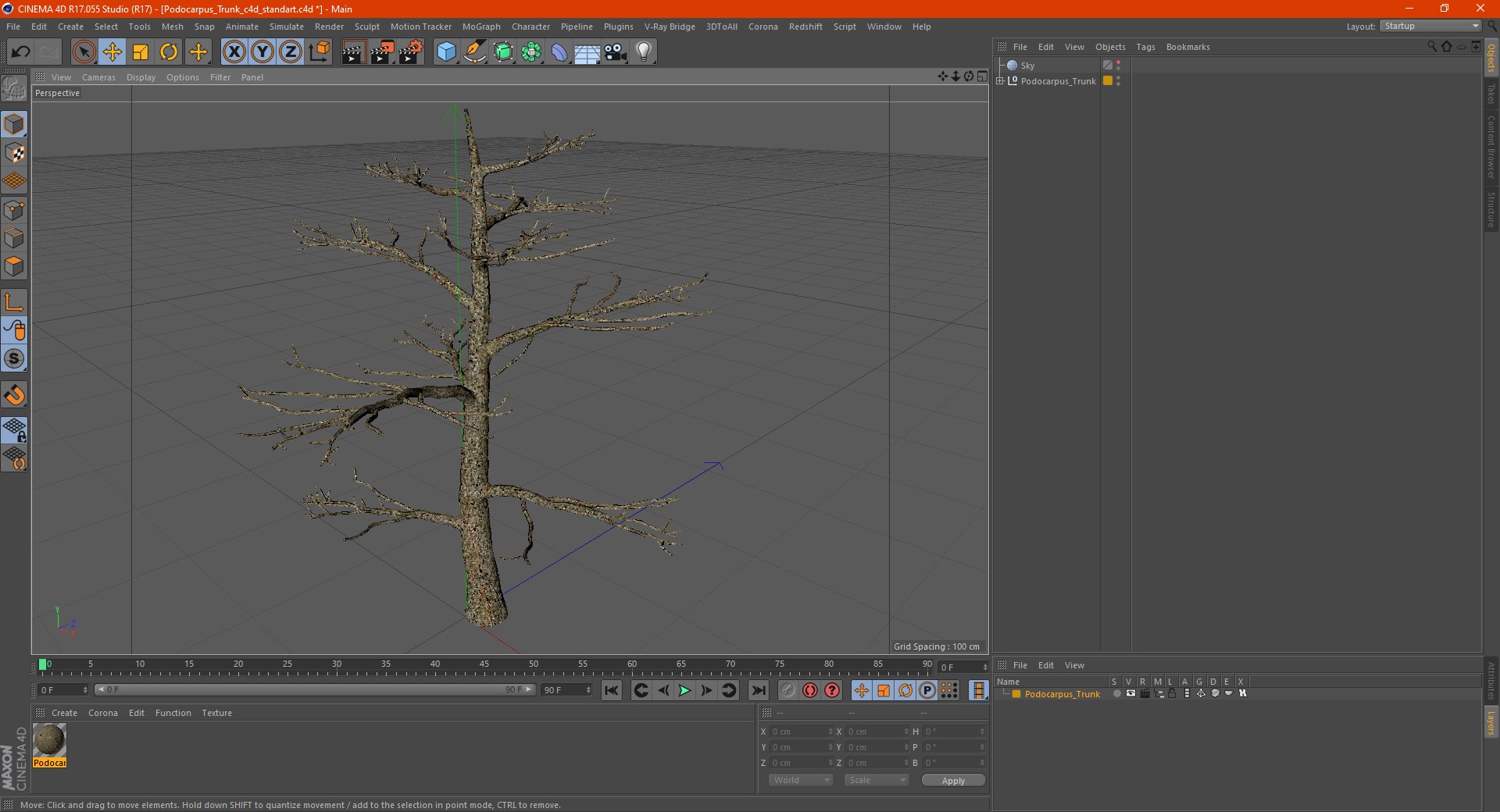Open Simulate menu
This screenshot has height=812, width=1500.
287,27
